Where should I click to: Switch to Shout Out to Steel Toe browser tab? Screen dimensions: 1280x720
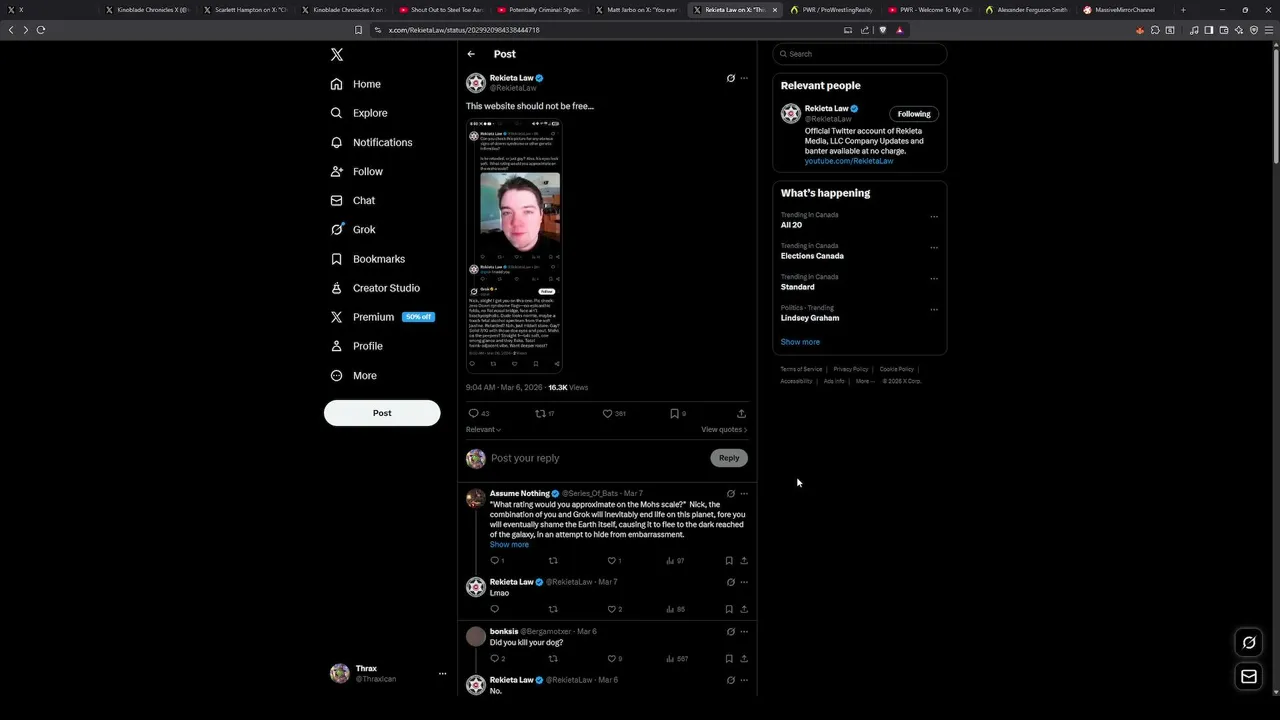440,10
